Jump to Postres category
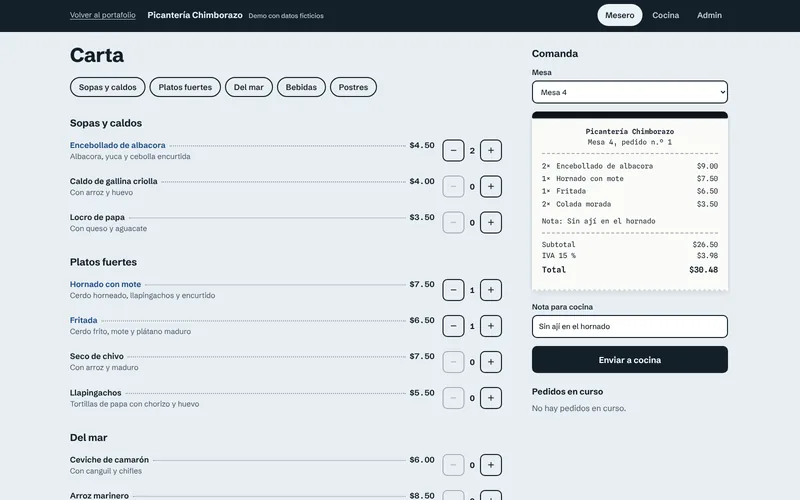800x500 pixels. 353,87
